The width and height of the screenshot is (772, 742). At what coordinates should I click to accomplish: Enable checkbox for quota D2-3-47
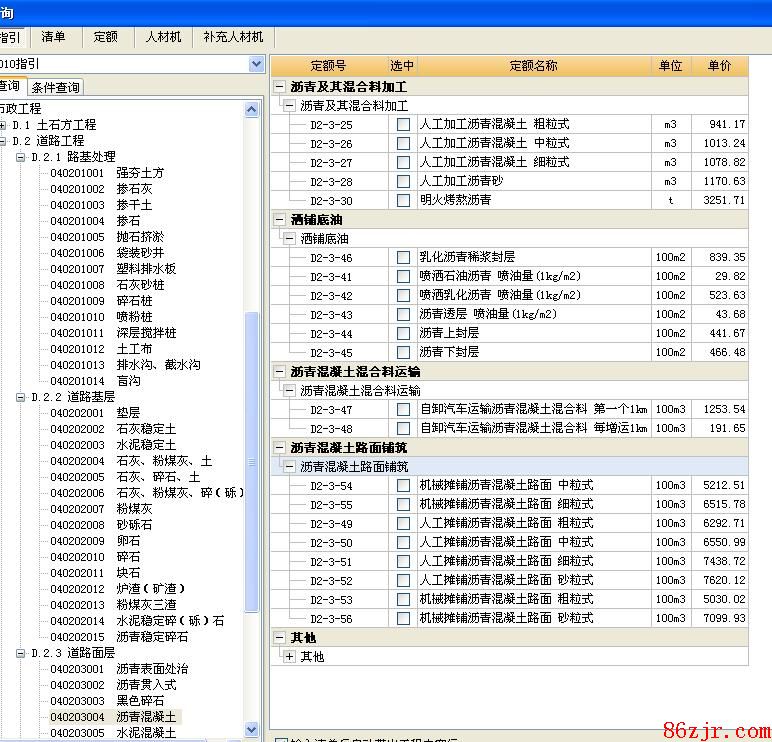tap(403, 410)
